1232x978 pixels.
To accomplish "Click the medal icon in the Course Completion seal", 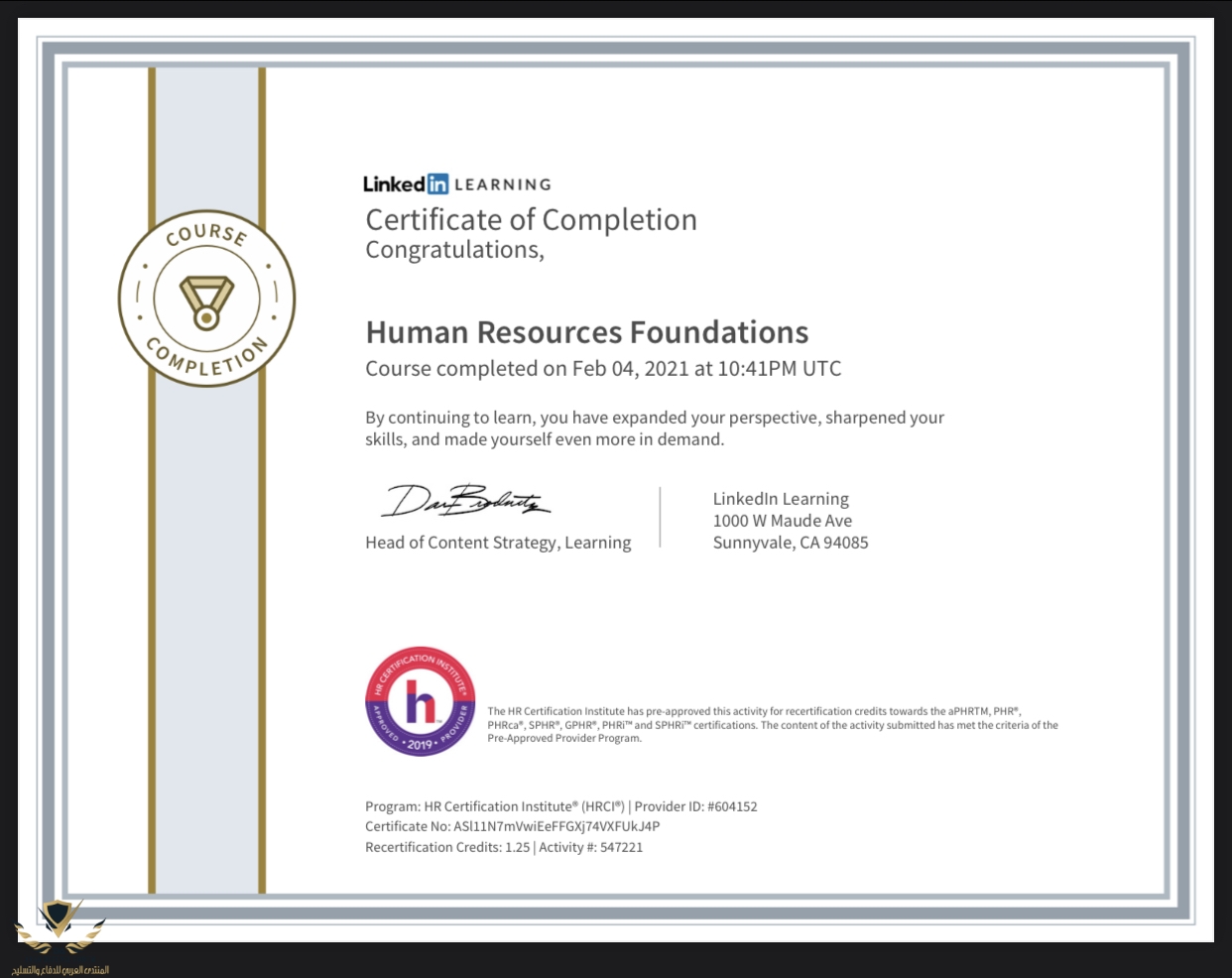I will pos(206,302).
